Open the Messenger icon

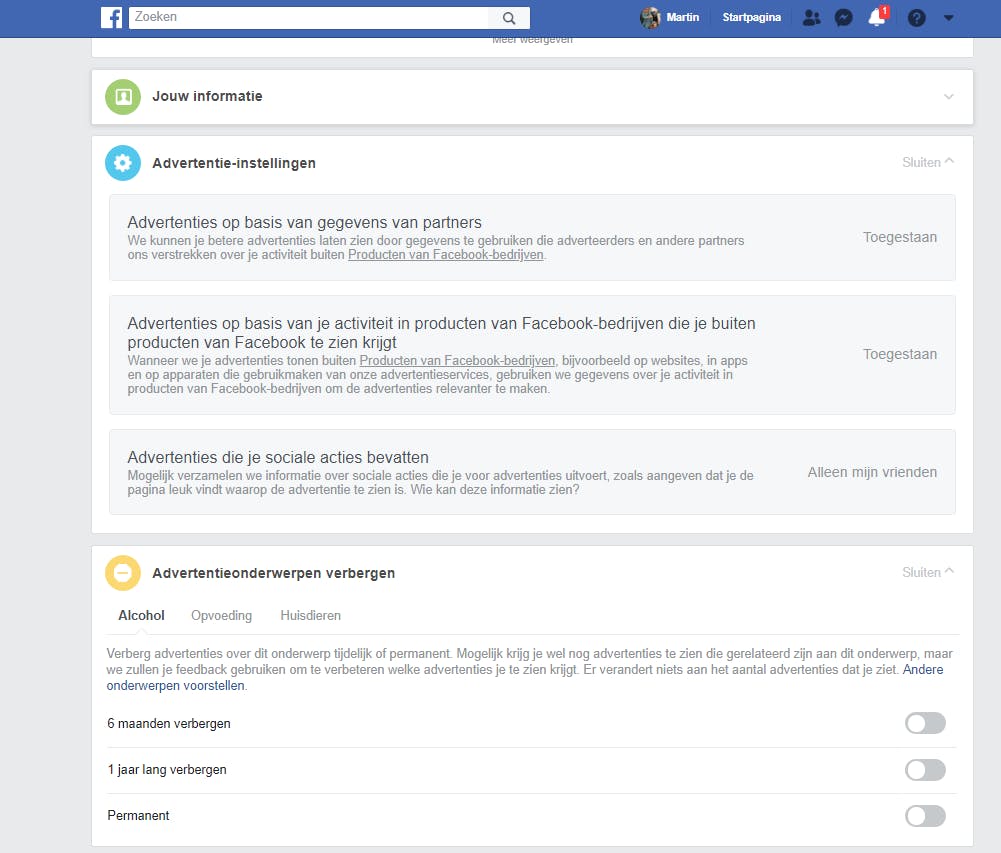(844, 18)
